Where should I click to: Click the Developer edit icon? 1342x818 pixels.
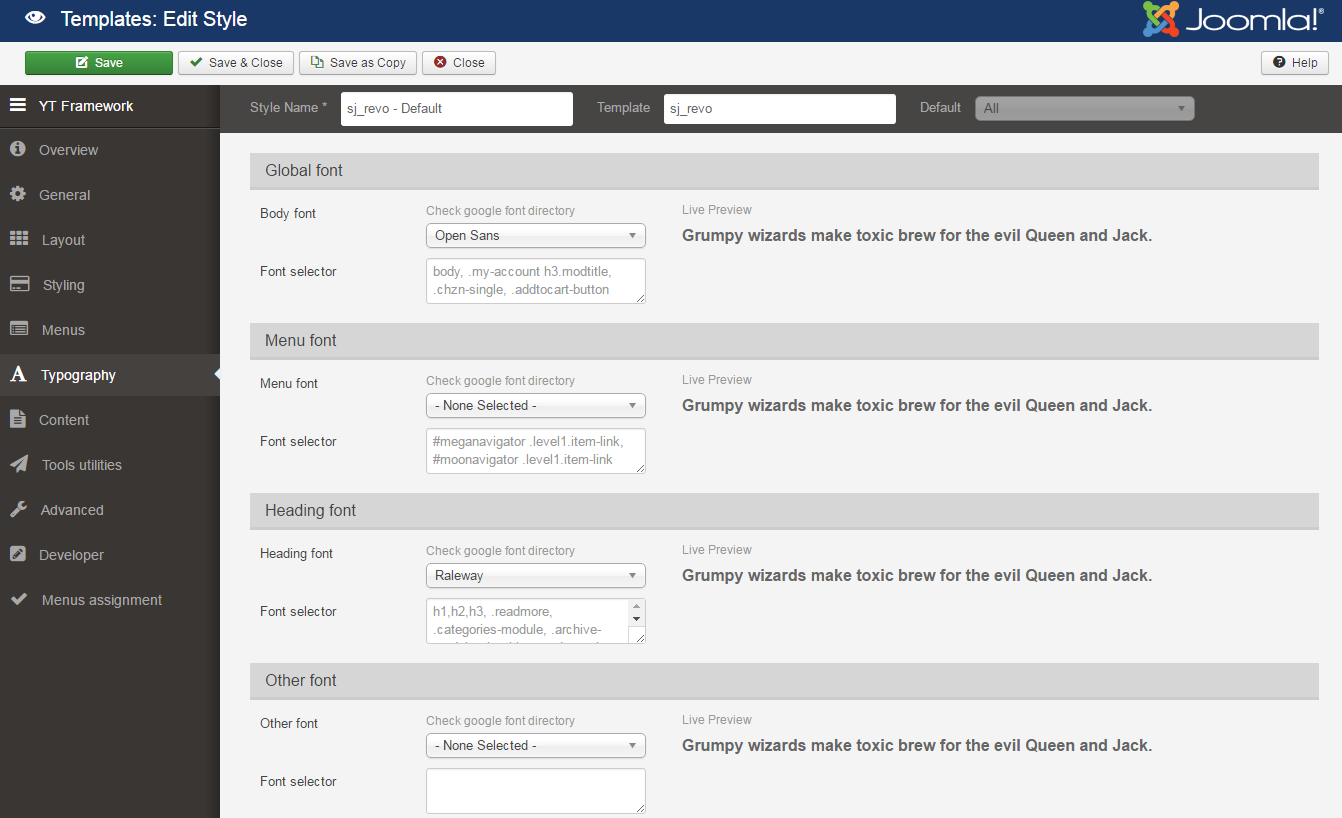point(17,554)
